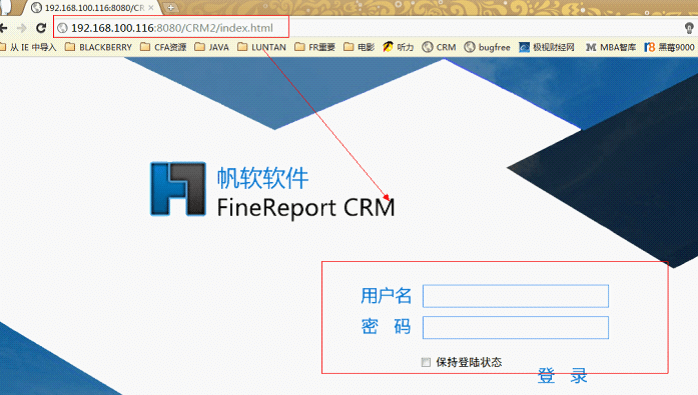The width and height of the screenshot is (698, 395).
Task: Click the 登录 login button
Action: tap(563, 375)
